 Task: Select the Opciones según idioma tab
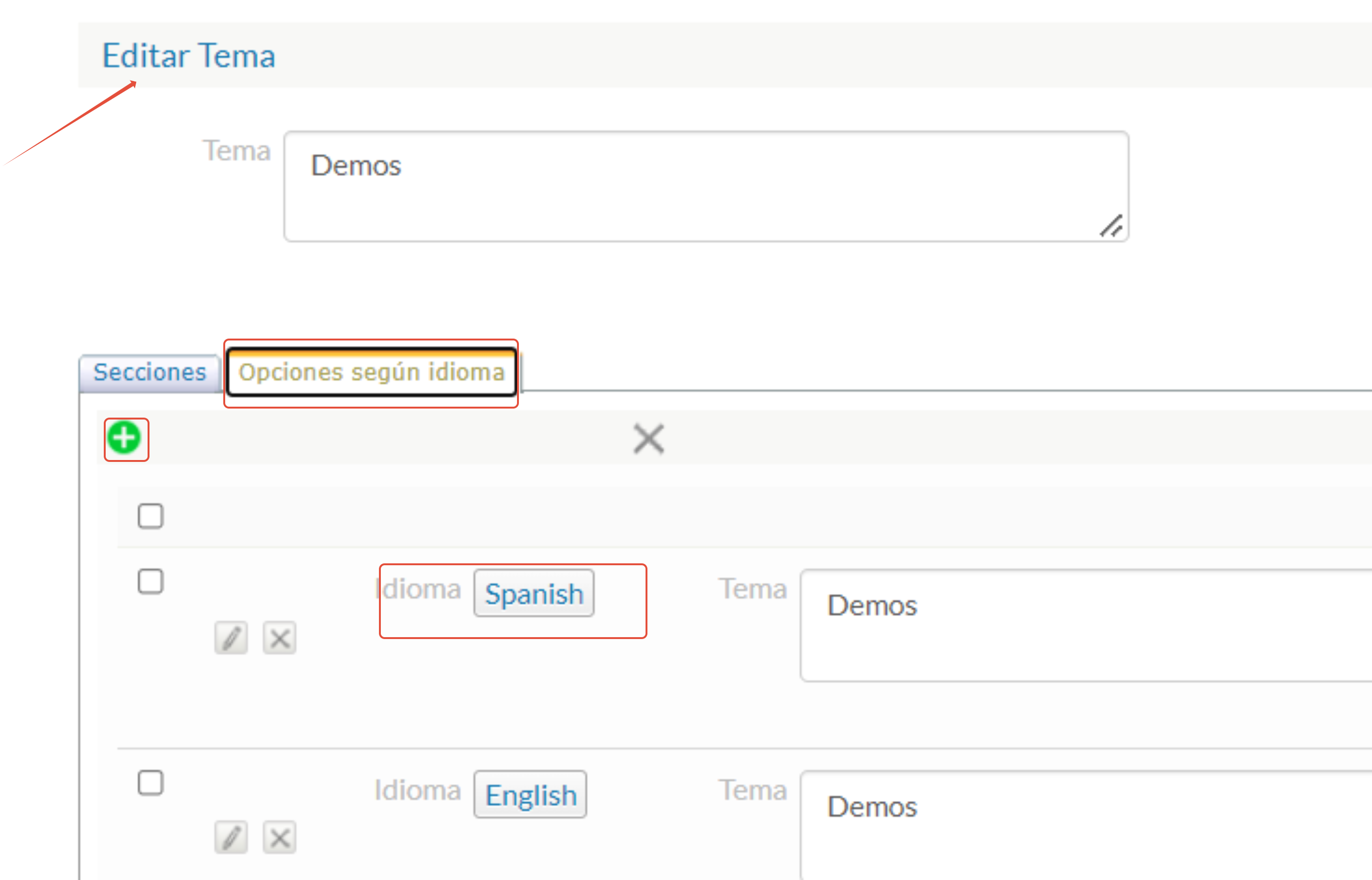pyautogui.click(x=371, y=372)
